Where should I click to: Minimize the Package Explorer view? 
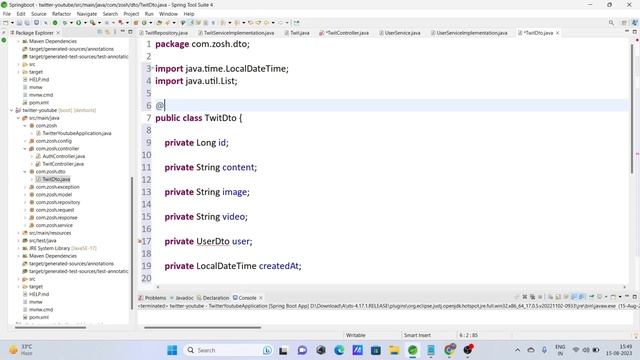[122, 32]
